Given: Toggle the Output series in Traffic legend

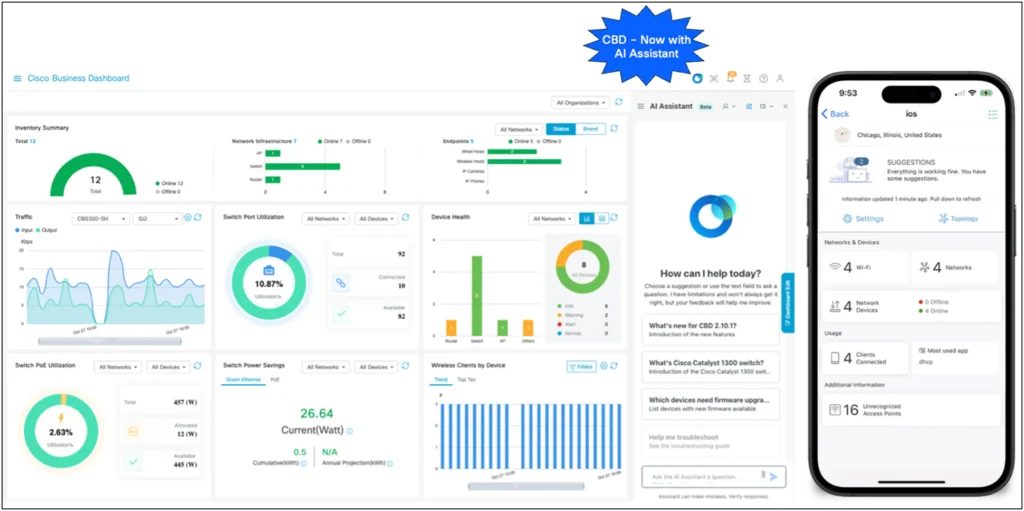Looking at the screenshot, I should click(48, 231).
